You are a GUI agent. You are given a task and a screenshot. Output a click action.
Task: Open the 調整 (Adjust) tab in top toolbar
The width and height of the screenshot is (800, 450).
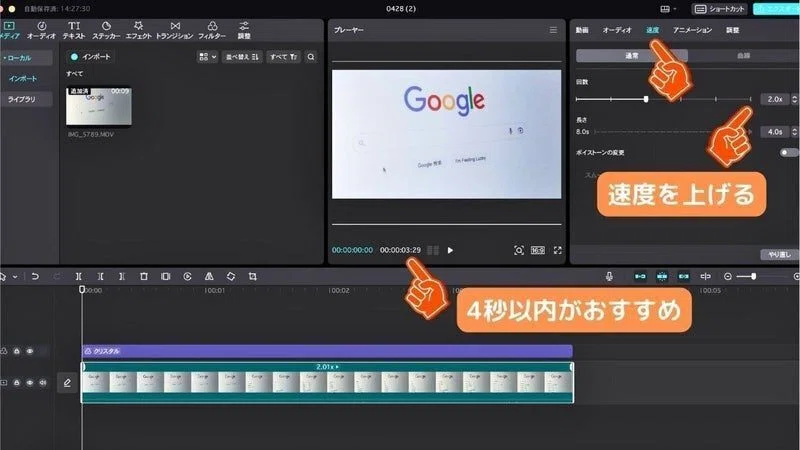(244, 30)
